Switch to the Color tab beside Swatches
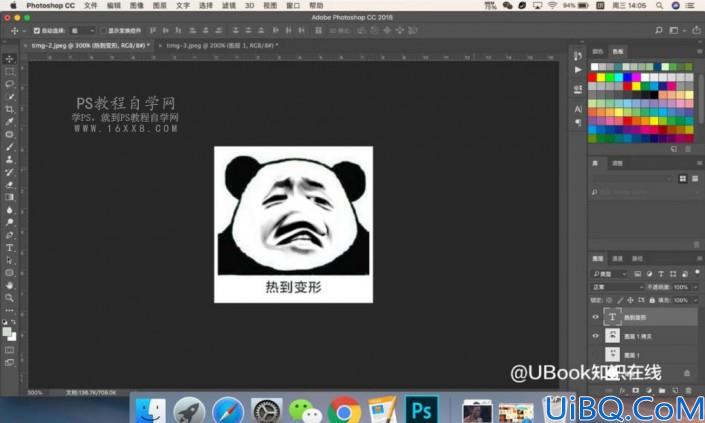The image size is (705, 423). coord(597,52)
